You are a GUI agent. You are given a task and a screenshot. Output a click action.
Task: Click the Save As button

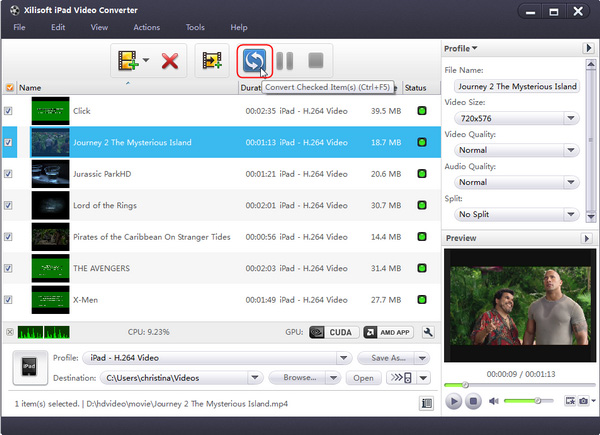tap(387, 358)
